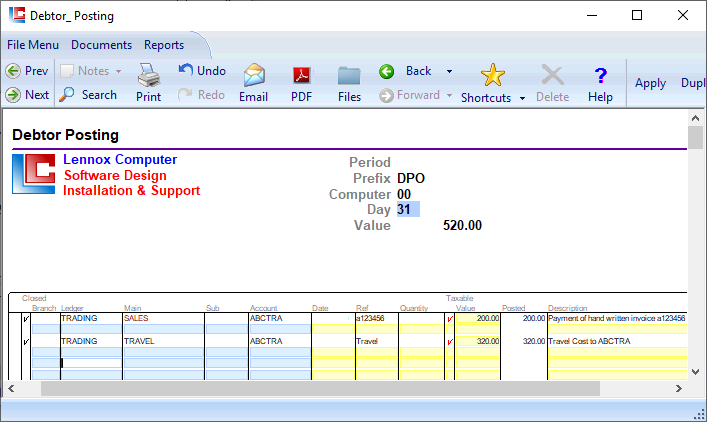Click the Undo arrow button
This screenshot has height=422, width=707.
pos(202,71)
